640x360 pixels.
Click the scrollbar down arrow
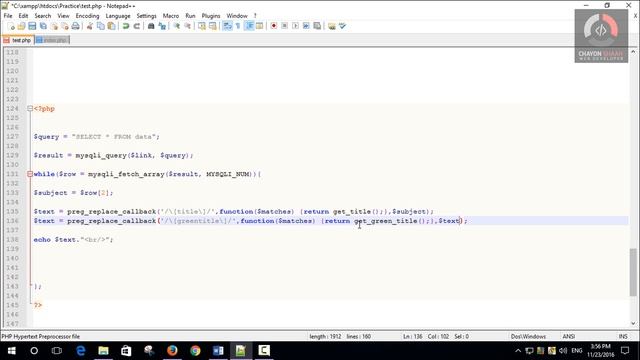click(x=633, y=323)
